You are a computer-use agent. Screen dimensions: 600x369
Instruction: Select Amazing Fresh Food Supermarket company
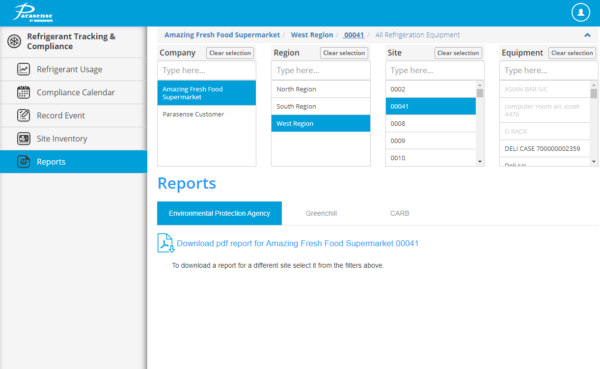(207, 93)
